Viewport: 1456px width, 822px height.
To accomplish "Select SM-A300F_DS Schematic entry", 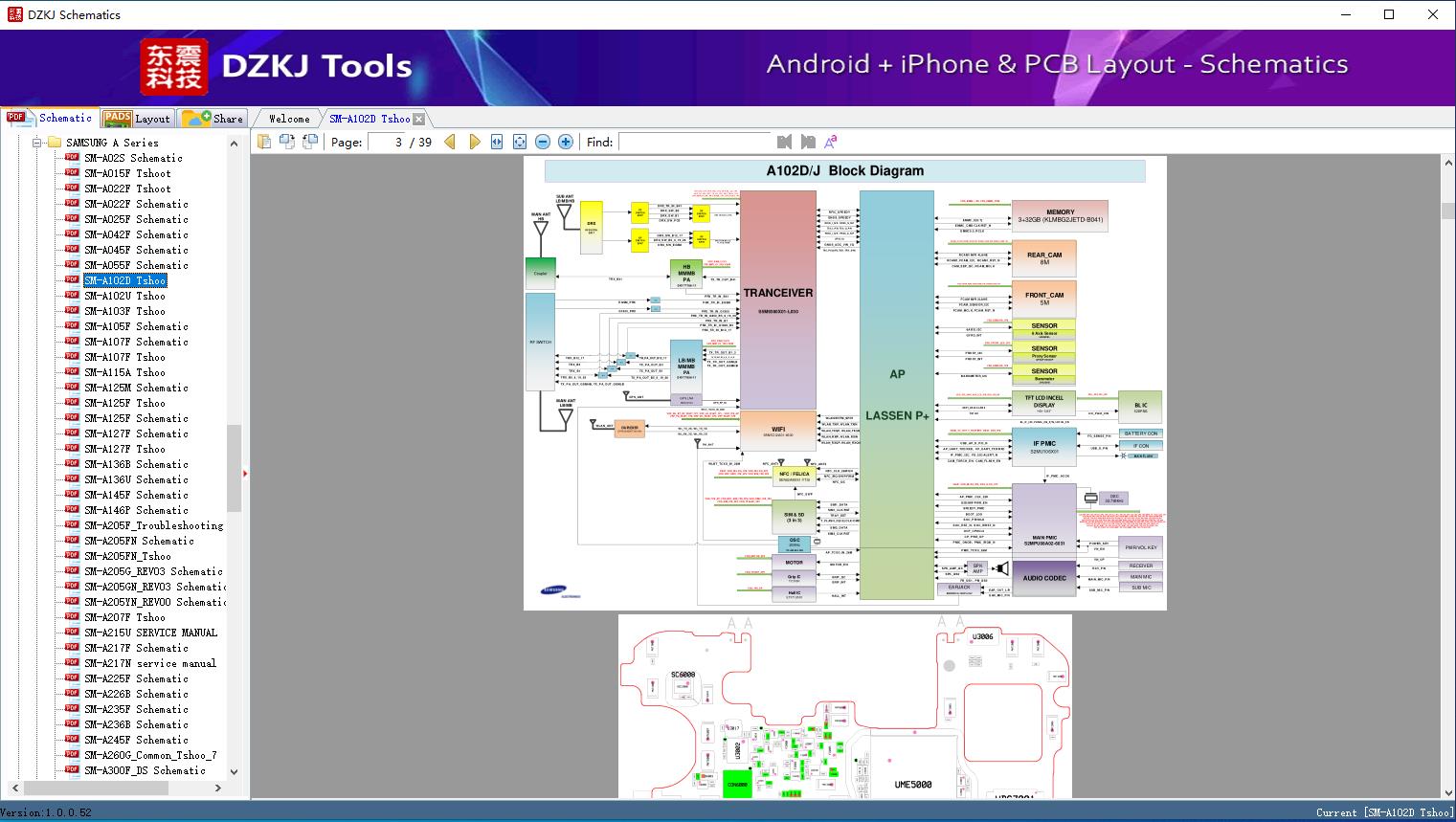I will 145,770.
